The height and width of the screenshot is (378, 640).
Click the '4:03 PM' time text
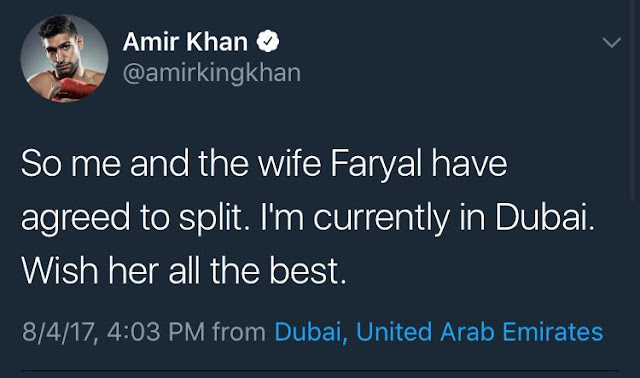point(156,331)
